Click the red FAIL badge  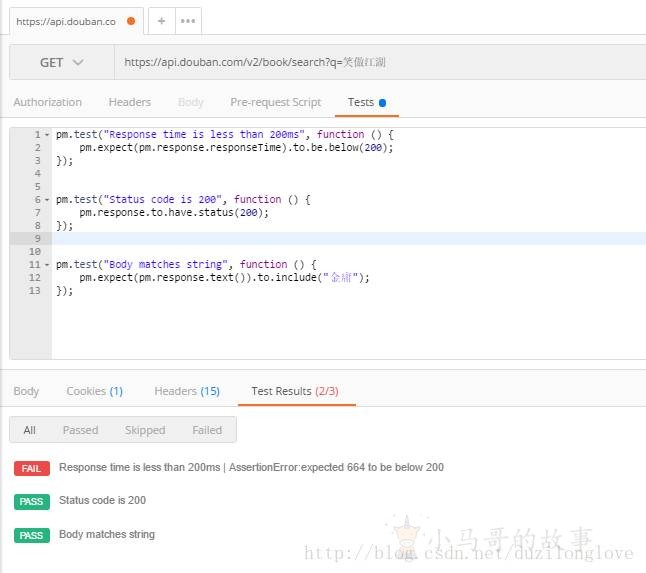click(x=32, y=468)
